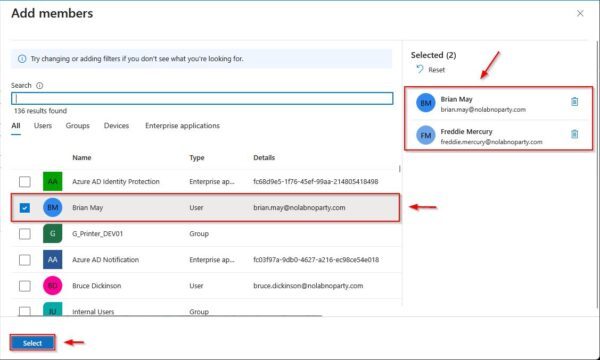The image size is (600, 360).
Task: Check the Azure AD Identity Protection checkbox
Action: (x=25, y=181)
